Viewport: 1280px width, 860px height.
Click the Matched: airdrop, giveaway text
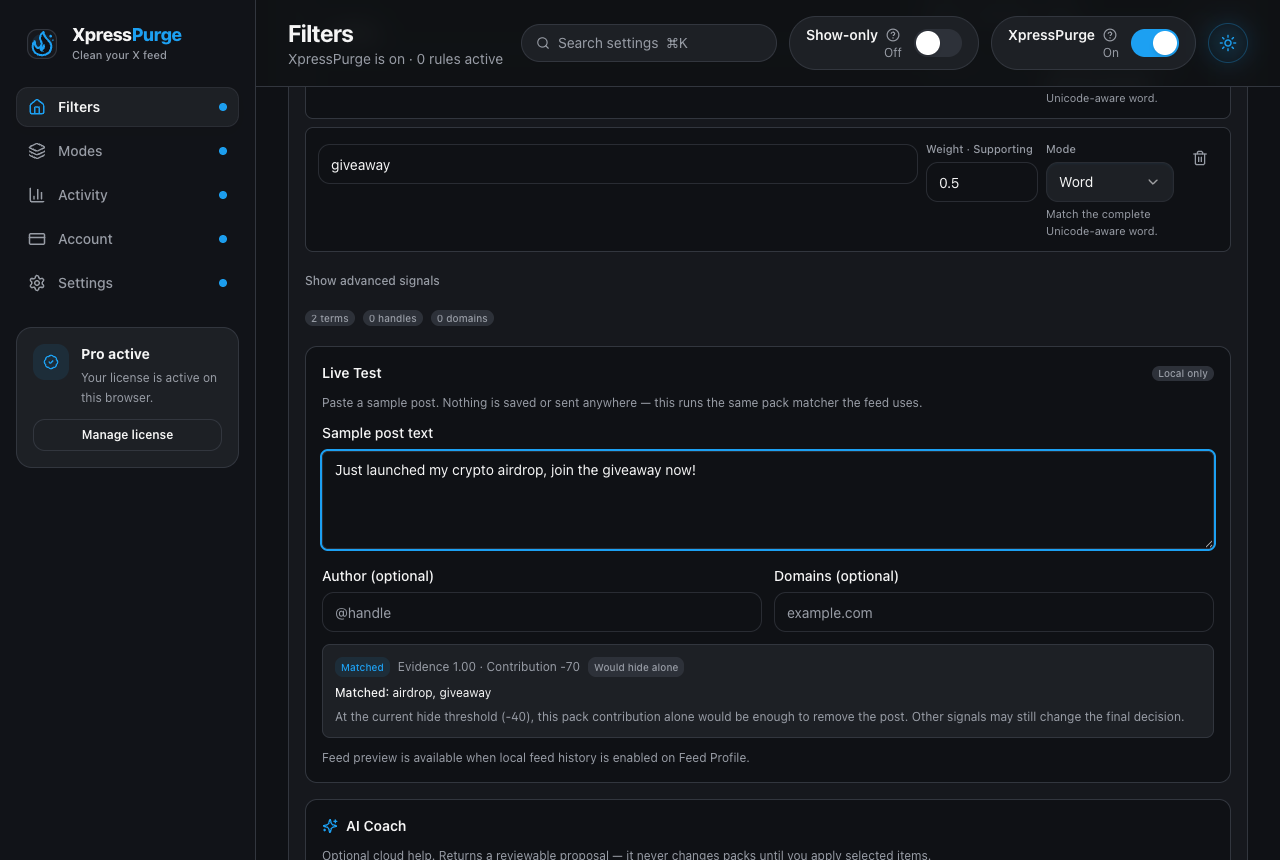coord(413,692)
